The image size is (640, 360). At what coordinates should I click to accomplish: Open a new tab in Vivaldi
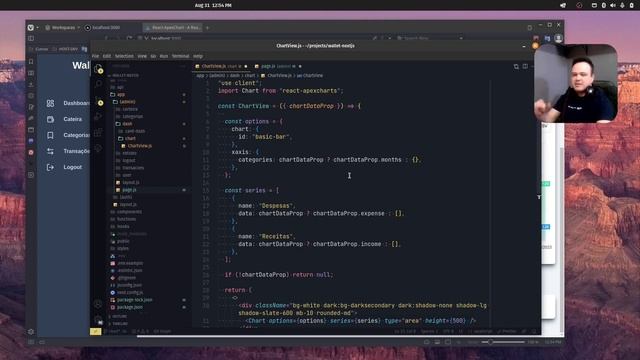(207, 28)
